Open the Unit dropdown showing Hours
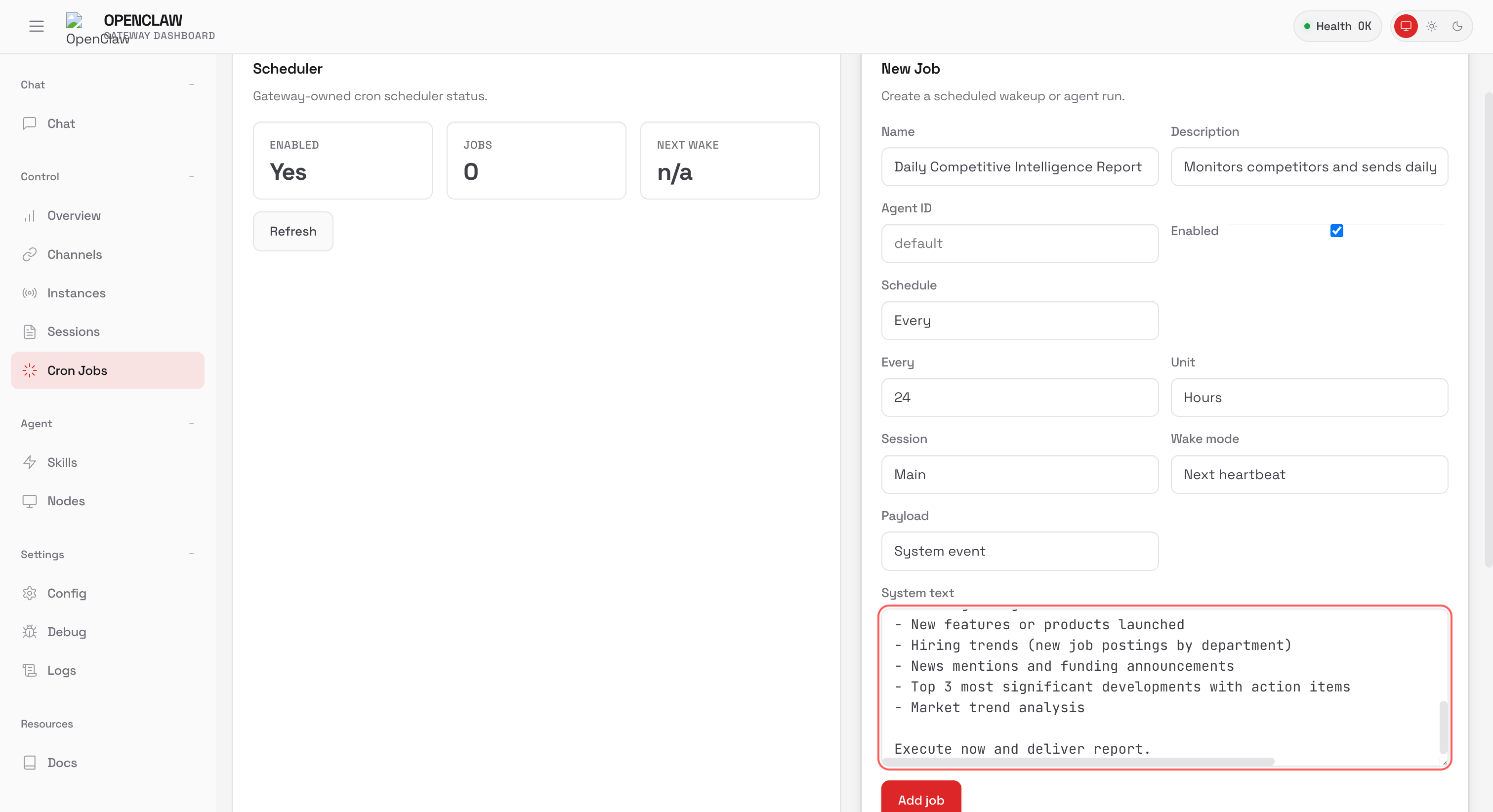 [x=1309, y=398]
